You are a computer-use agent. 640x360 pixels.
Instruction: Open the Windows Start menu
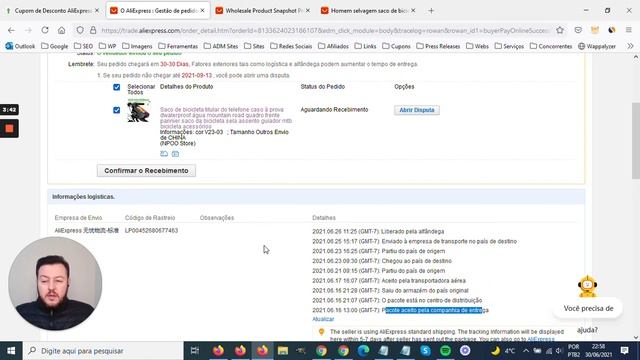pos(11,351)
